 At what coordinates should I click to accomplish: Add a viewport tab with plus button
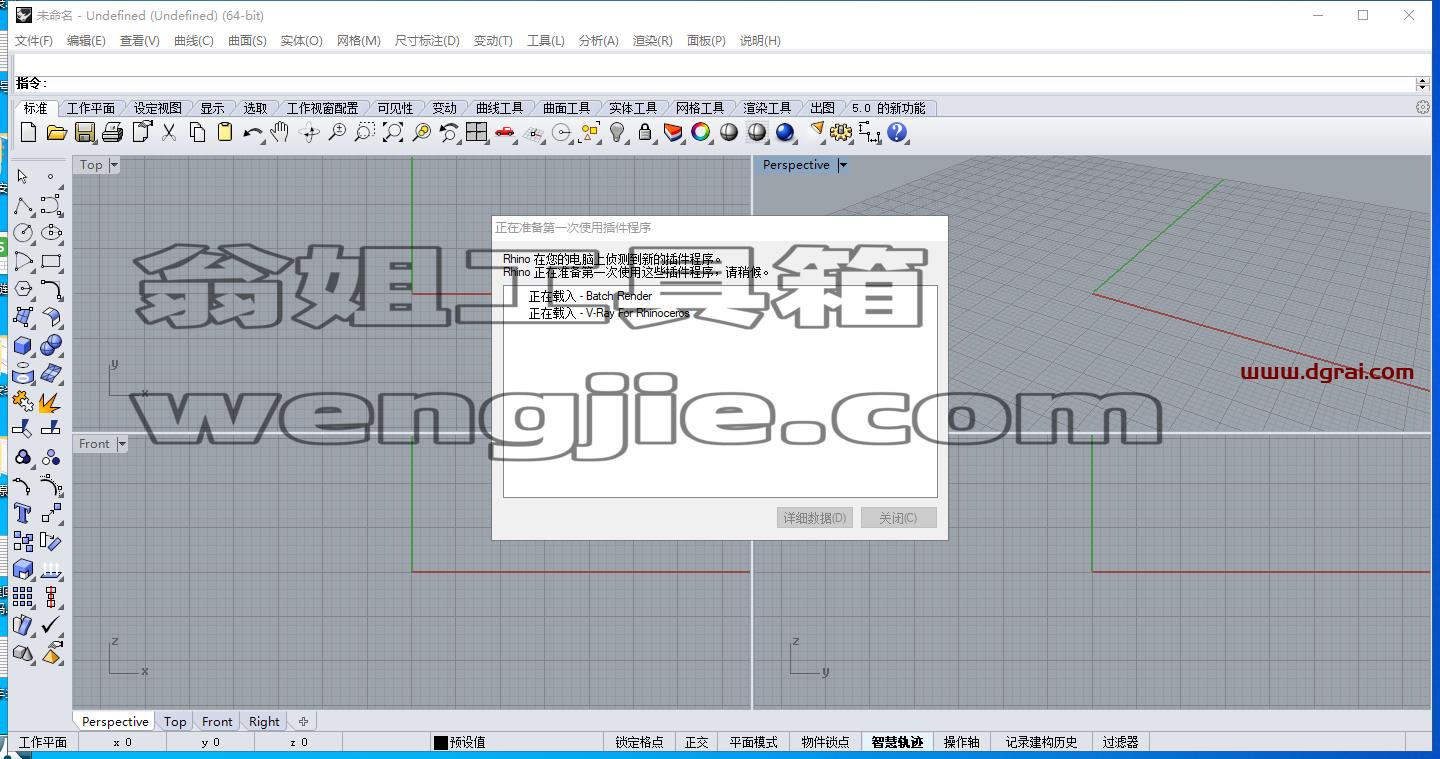click(x=303, y=721)
